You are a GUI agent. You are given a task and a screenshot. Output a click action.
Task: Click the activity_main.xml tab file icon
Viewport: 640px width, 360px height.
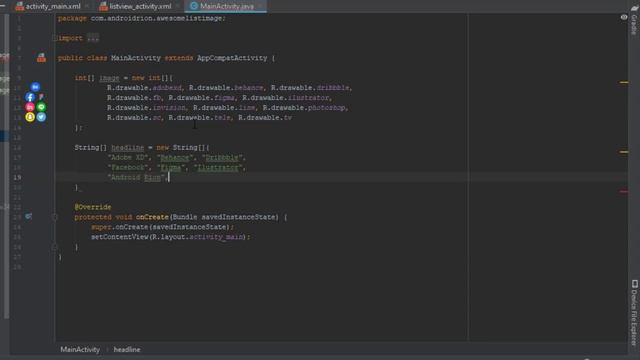pyautogui.click(x=20, y=6)
